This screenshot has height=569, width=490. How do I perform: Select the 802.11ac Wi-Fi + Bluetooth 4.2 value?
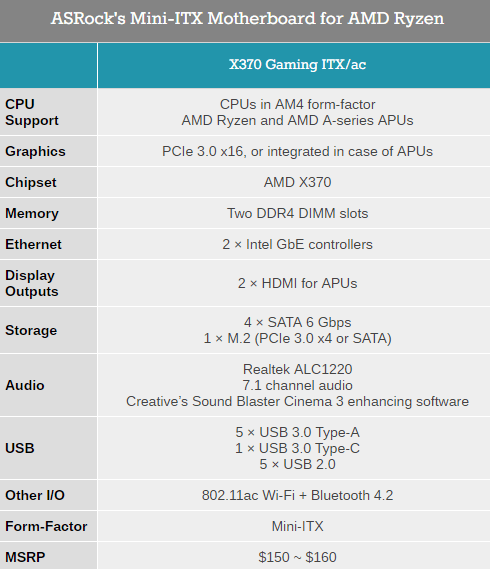[x=297, y=495]
